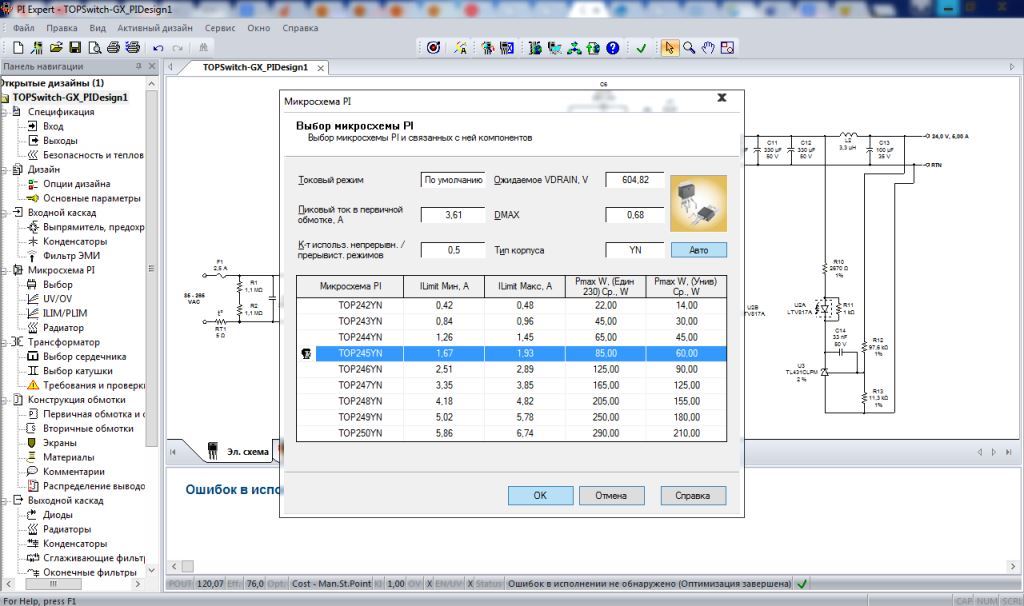Open Вход in the navigation tree
The width and height of the screenshot is (1024, 606).
(53, 126)
